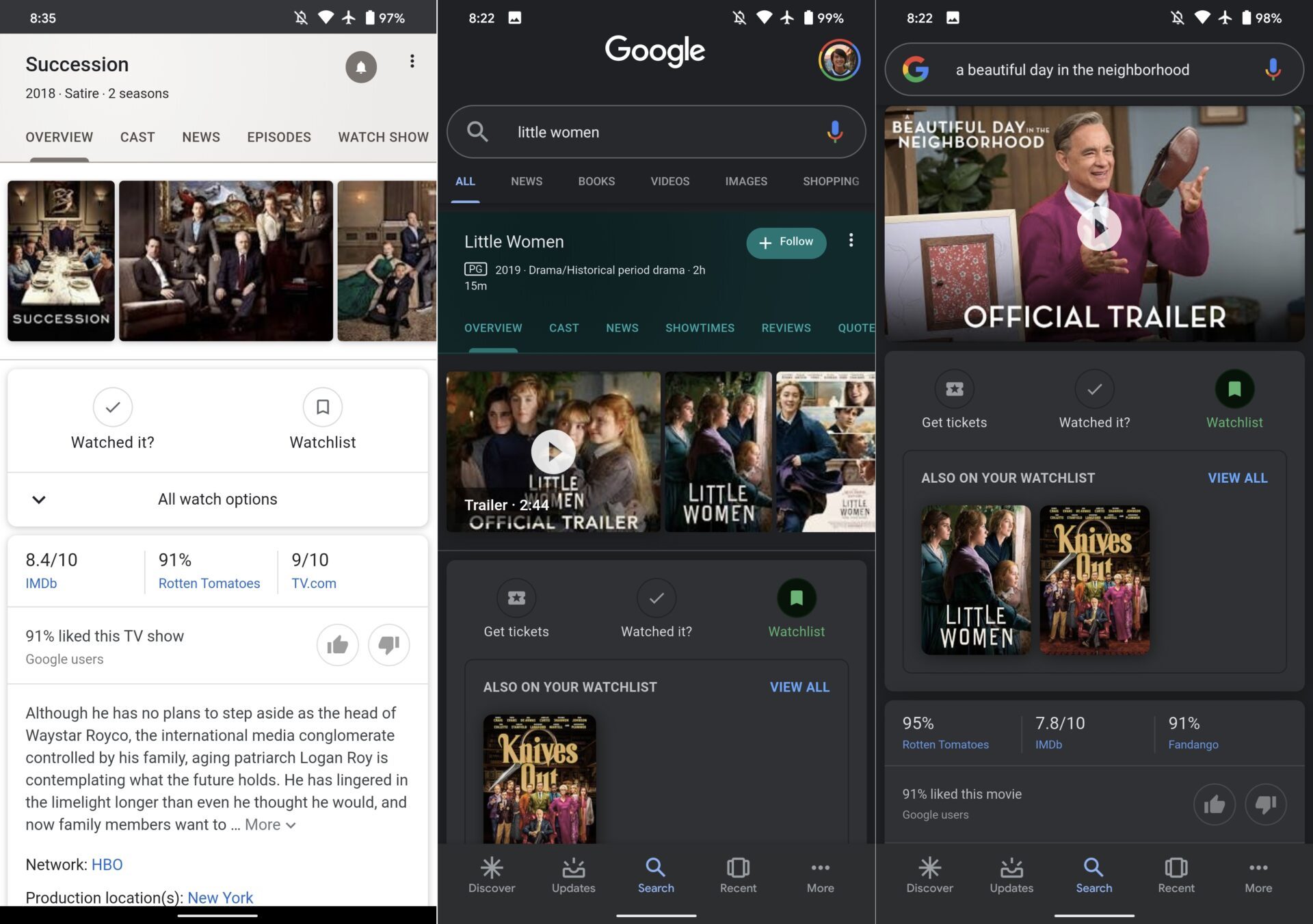The height and width of the screenshot is (924, 1313).
Task: Open Little Women panel three-dot options menu
Action: pyautogui.click(x=851, y=241)
